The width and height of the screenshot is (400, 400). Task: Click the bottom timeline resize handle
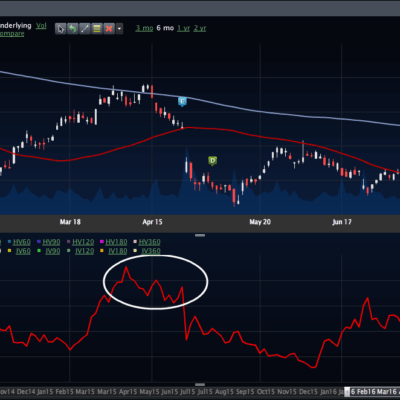point(200,385)
